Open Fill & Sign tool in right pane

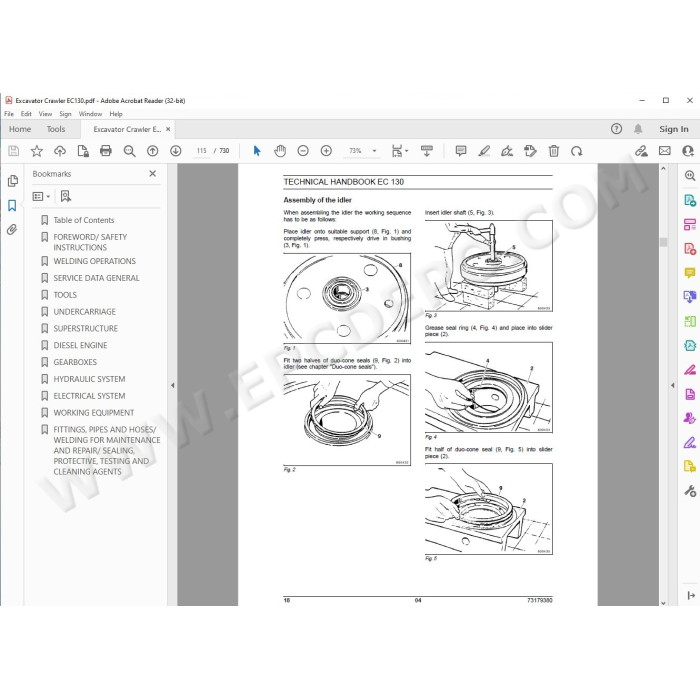690,442
